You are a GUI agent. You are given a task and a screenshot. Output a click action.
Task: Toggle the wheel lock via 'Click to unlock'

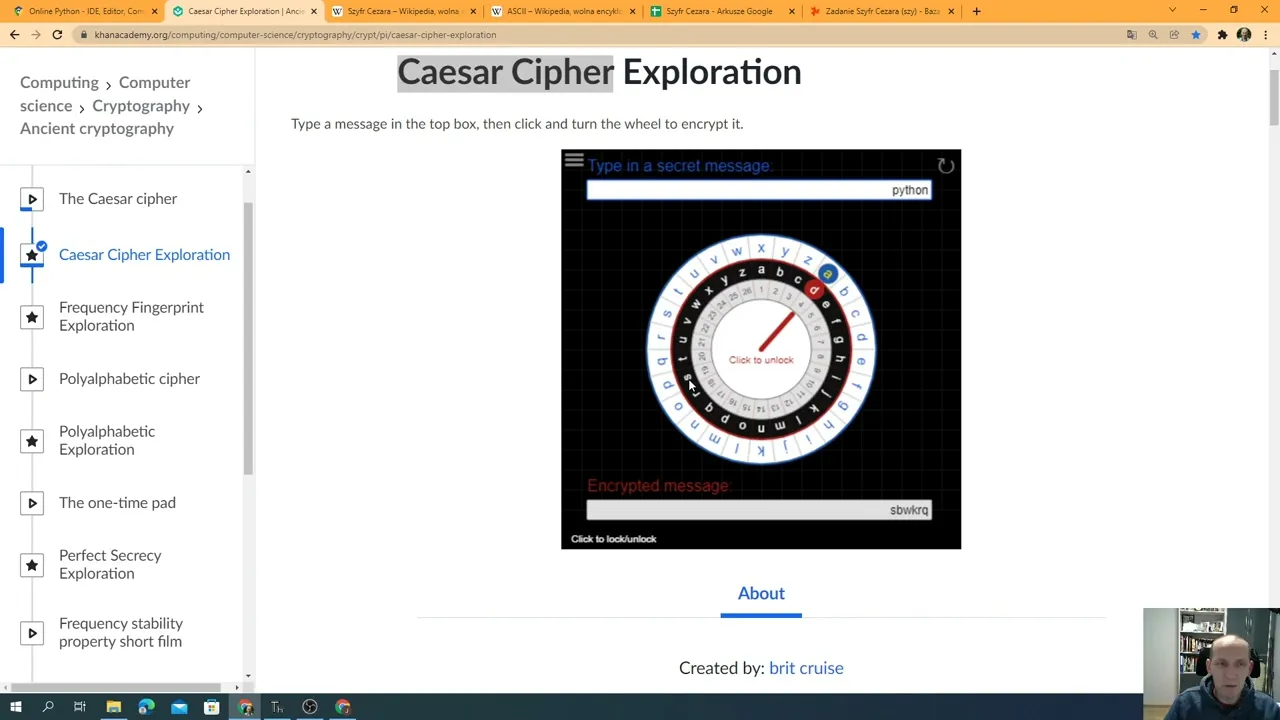point(760,360)
